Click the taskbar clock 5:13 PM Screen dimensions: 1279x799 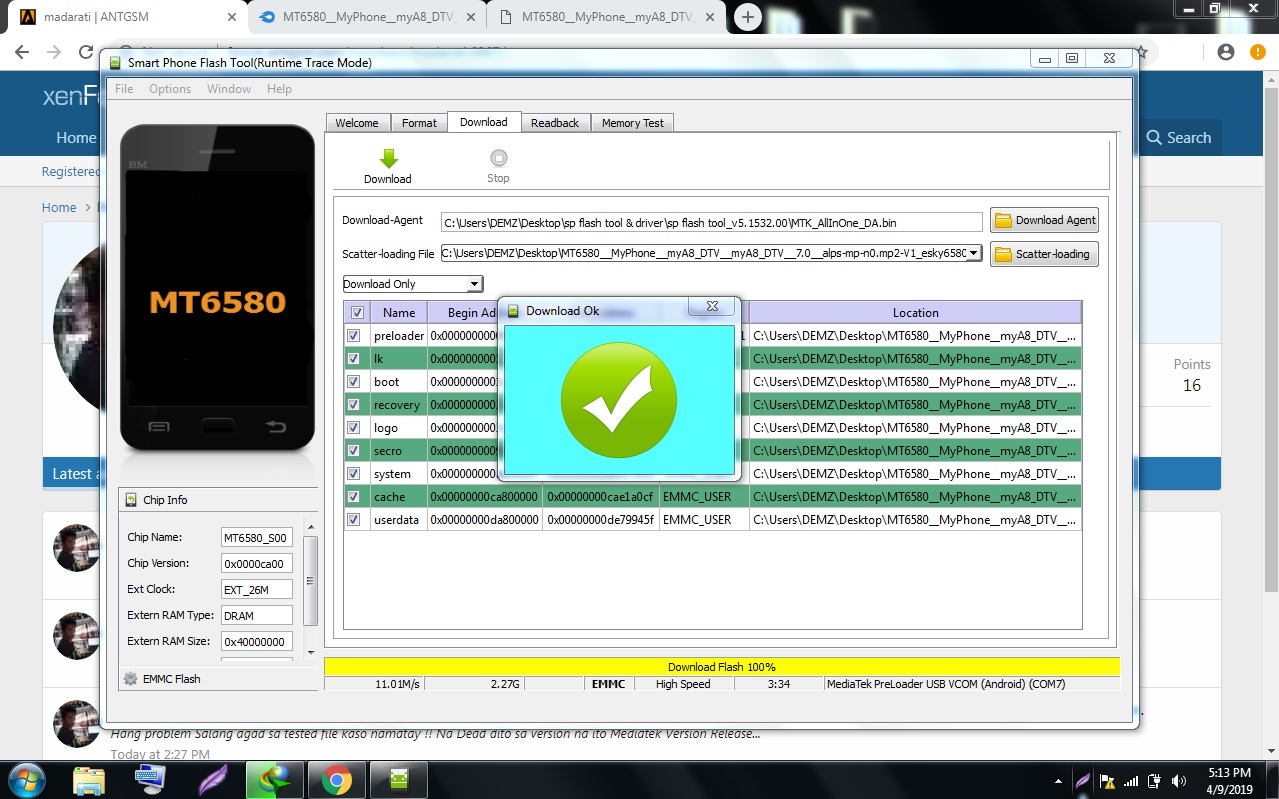click(x=1230, y=773)
